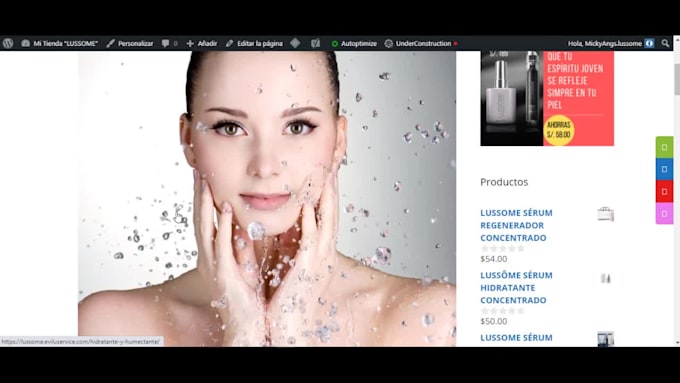Image resolution: width=680 pixels, height=383 pixels.
Task: Click the Mi Tienda dashboard gauge icon
Action: tap(26, 43)
